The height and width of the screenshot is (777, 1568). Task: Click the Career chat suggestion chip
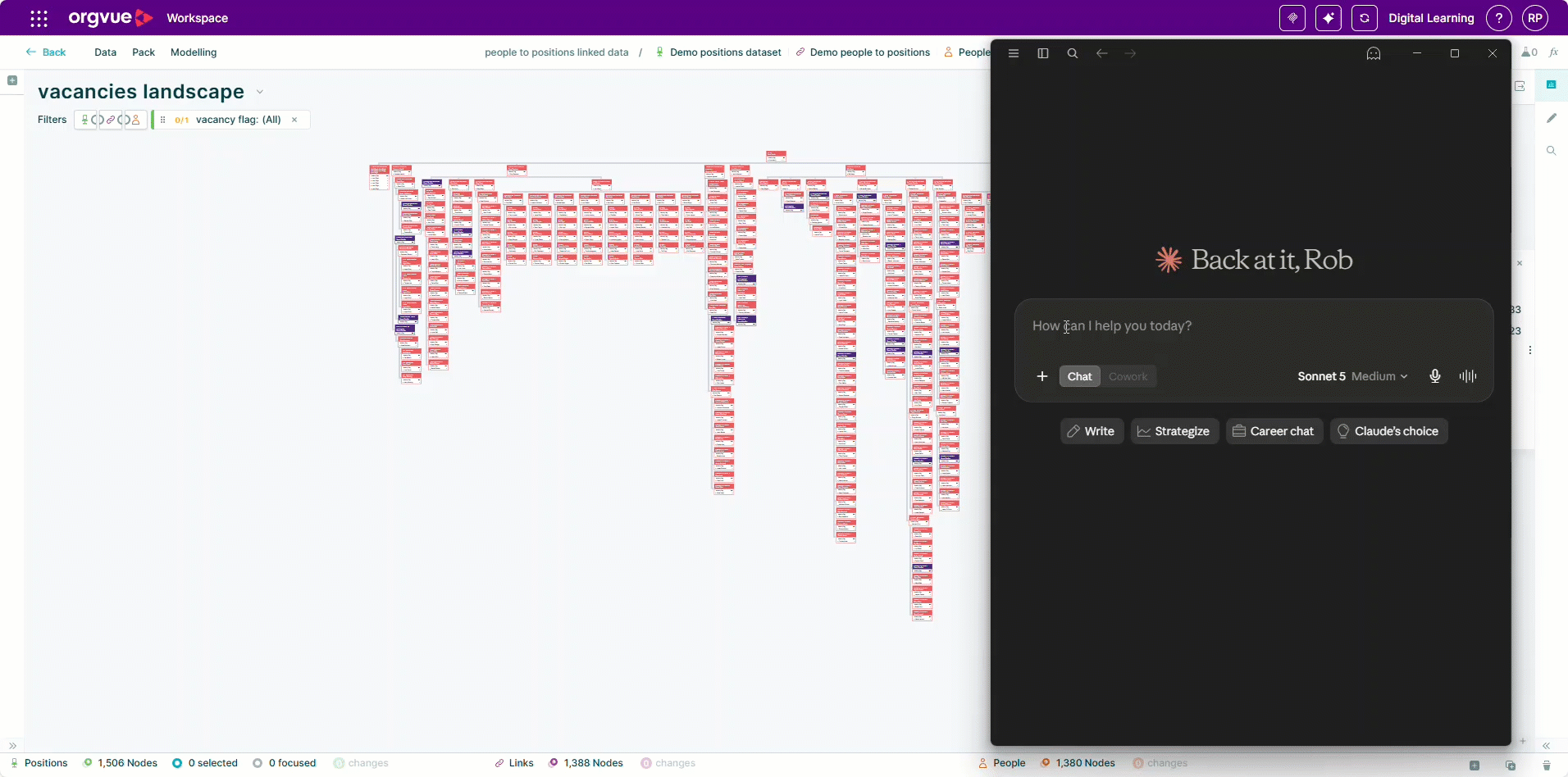tap(1274, 431)
